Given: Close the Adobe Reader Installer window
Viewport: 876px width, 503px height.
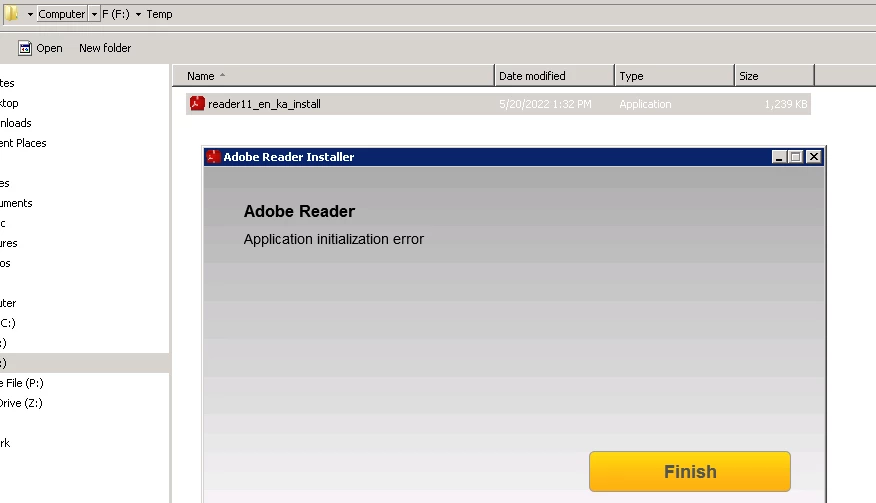Looking at the screenshot, I should click(x=813, y=157).
